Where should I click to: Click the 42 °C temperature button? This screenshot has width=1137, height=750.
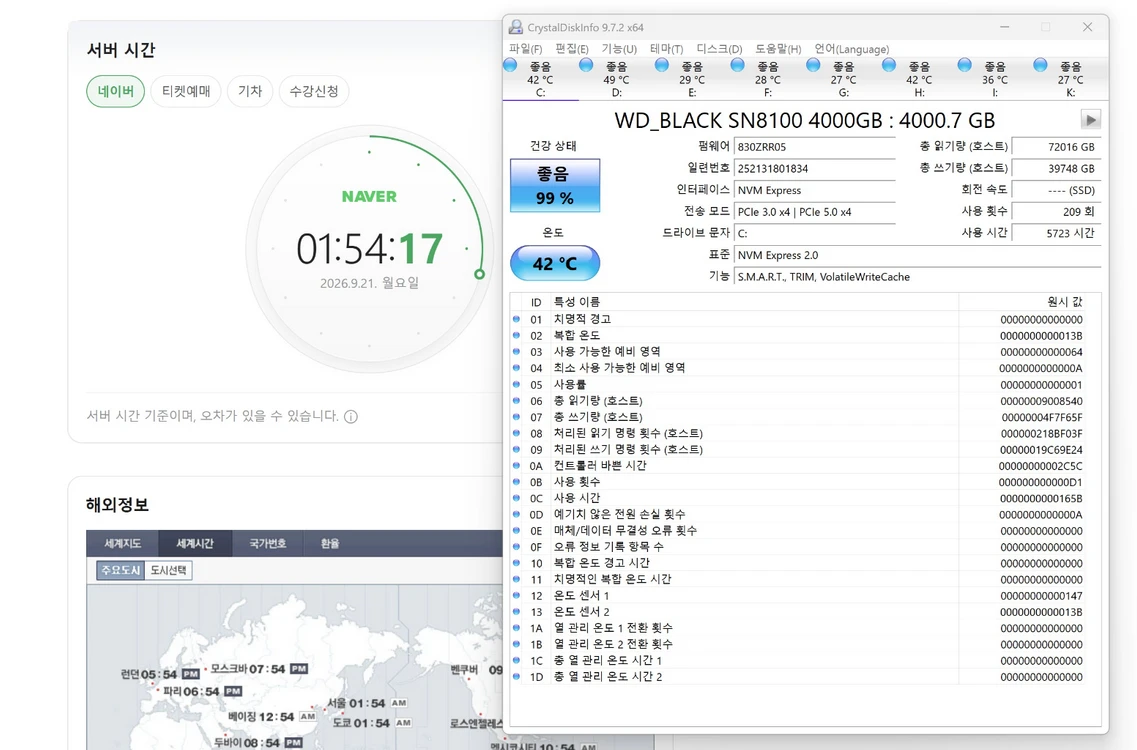click(555, 263)
